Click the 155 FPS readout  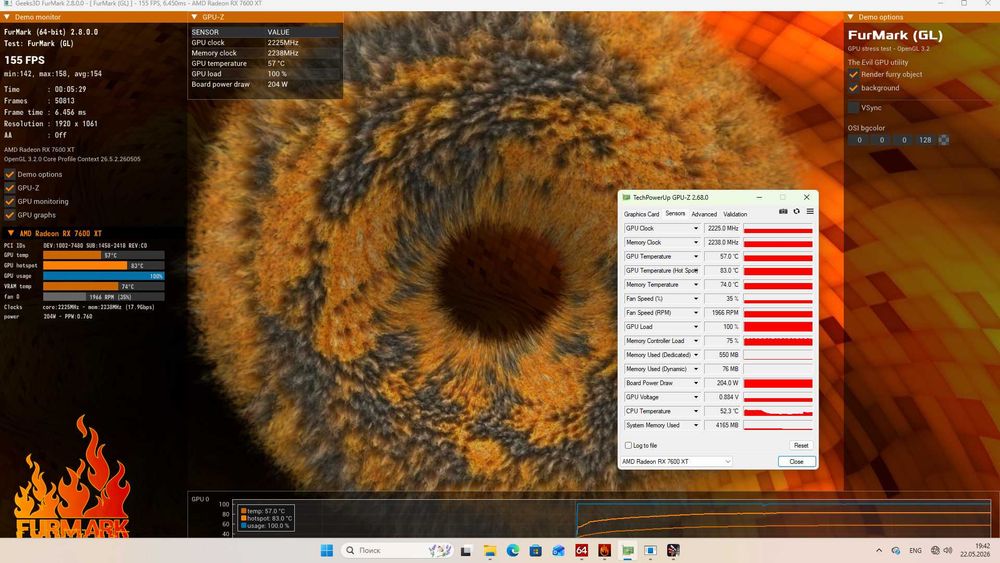tap(24, 60)
